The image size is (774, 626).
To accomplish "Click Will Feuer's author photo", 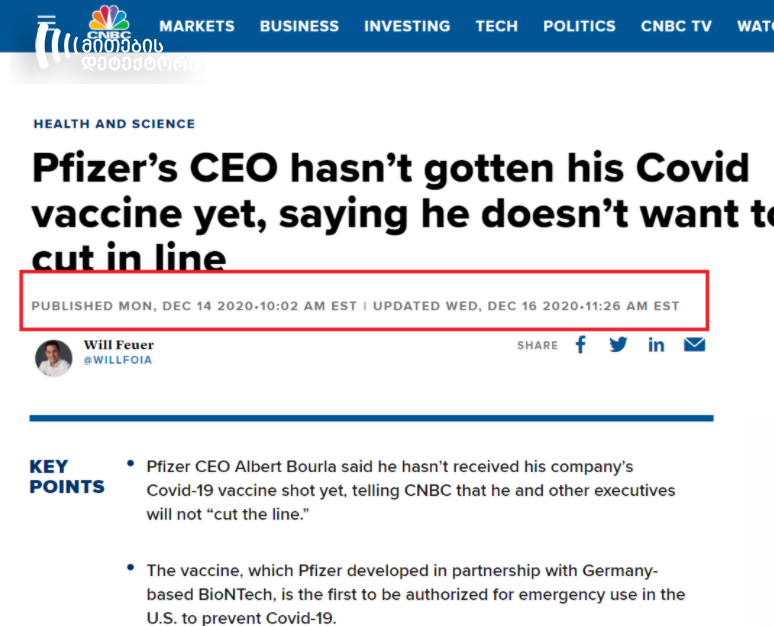I will tap(54, 358).
